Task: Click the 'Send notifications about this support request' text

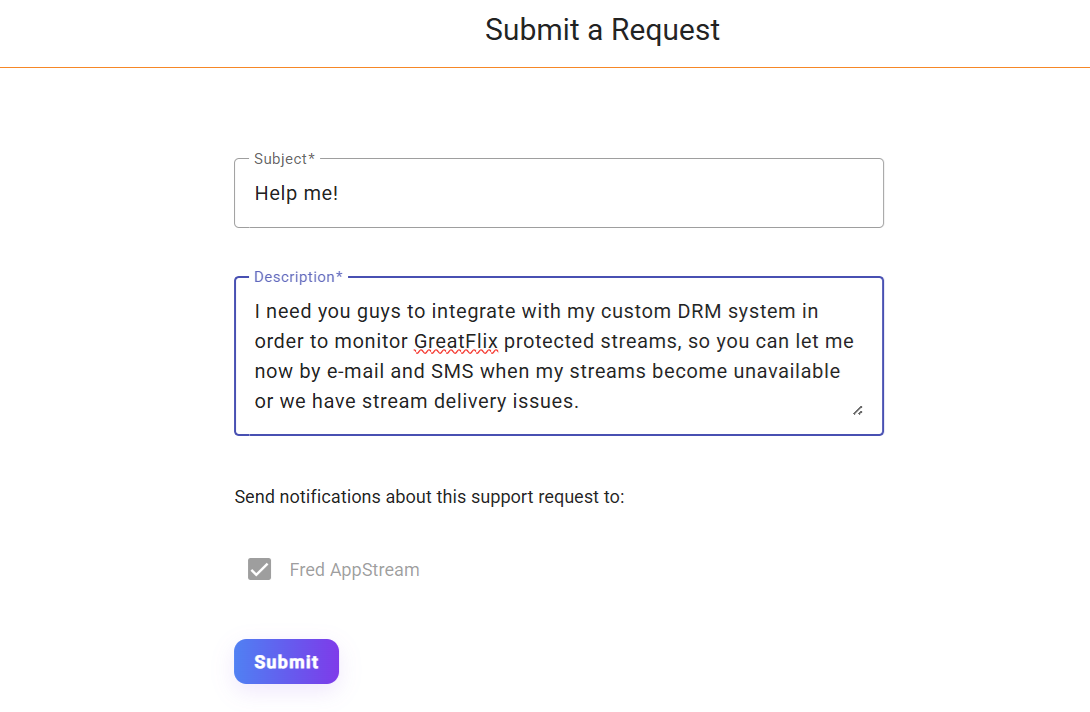Action: point(428,496)
